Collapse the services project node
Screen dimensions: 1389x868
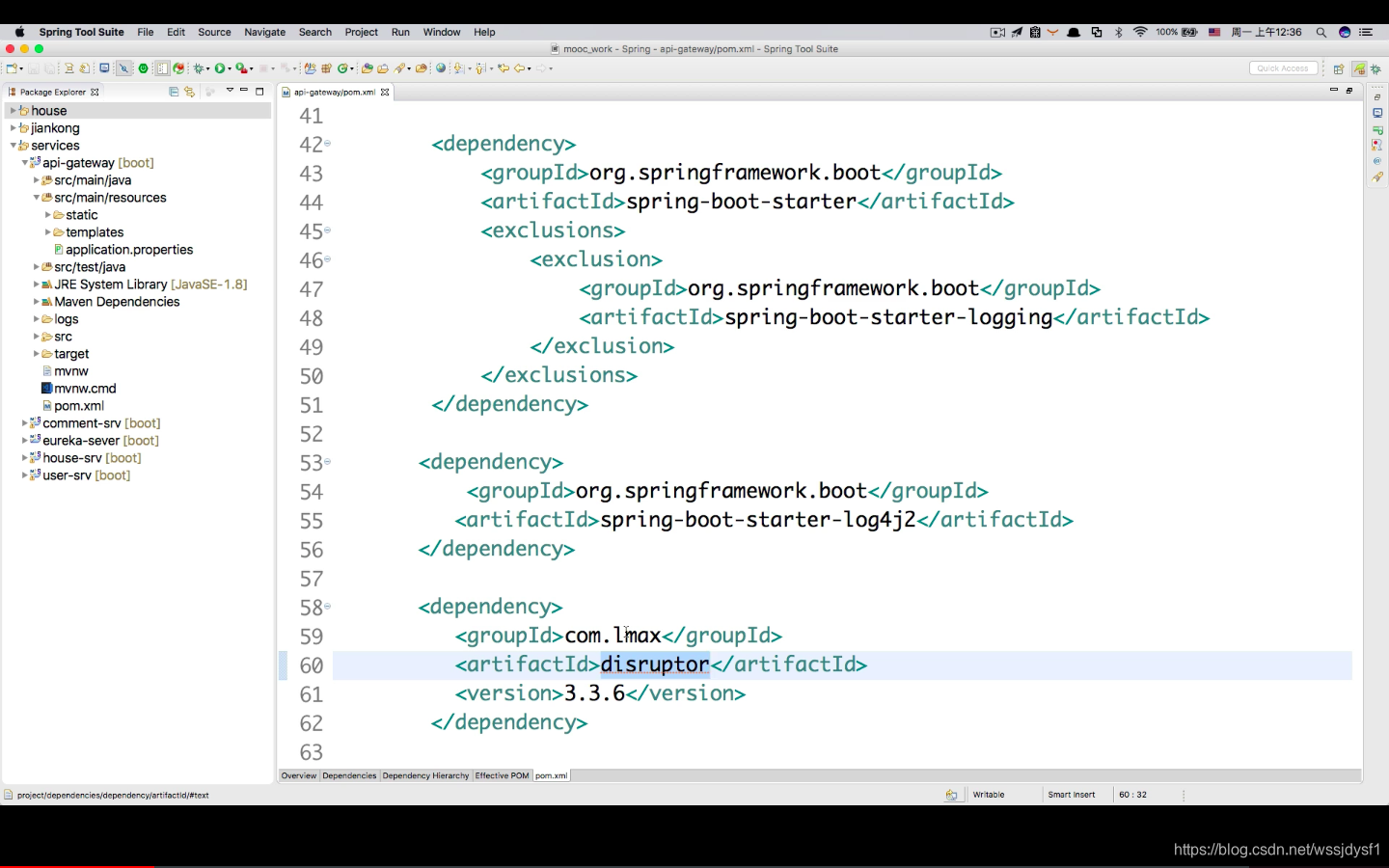(x=14, y=146)
